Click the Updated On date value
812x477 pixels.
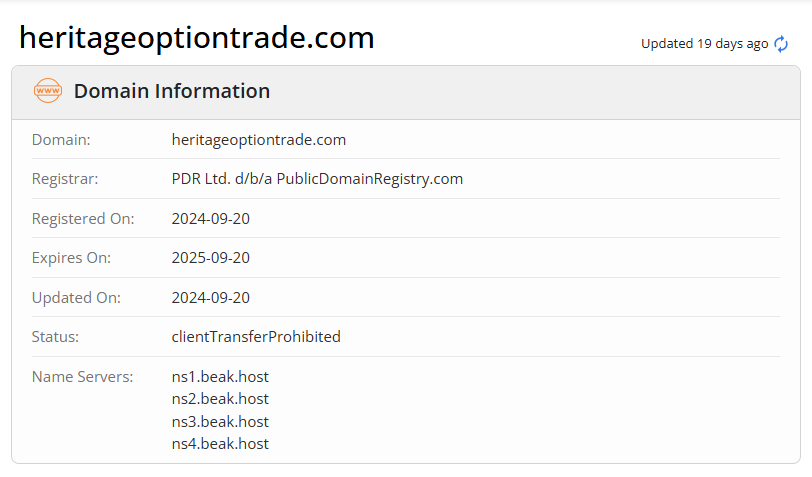coord(211,297)
